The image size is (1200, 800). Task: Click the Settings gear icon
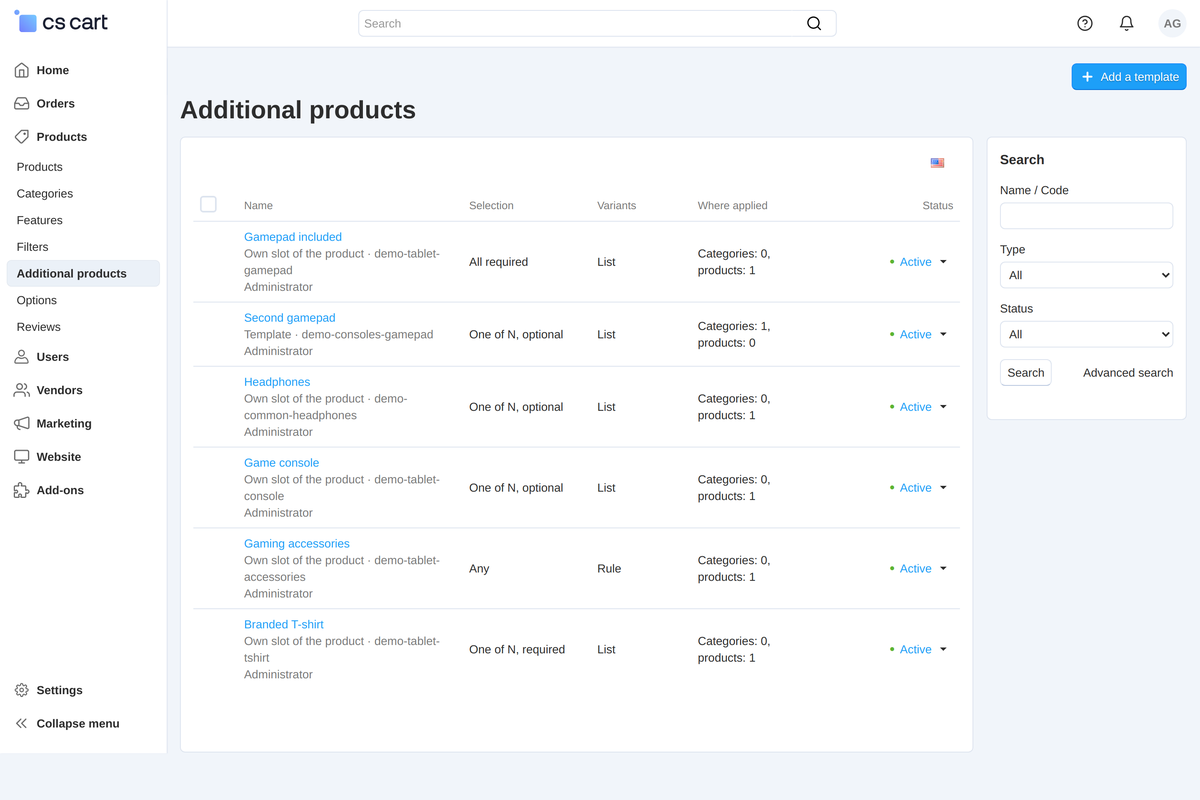22,690
